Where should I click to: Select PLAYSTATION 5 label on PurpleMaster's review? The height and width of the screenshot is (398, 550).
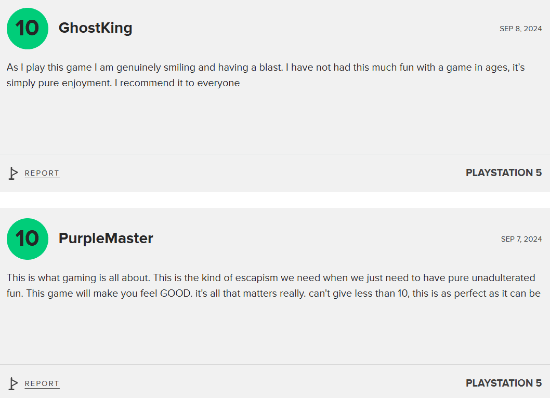click(x=504, y=383)
